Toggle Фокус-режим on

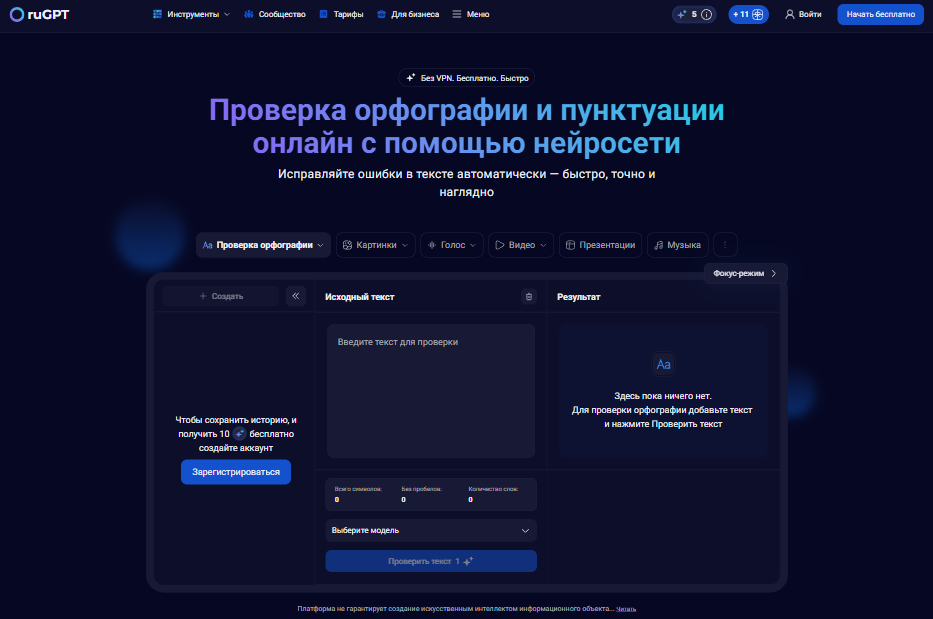(745, 273)
